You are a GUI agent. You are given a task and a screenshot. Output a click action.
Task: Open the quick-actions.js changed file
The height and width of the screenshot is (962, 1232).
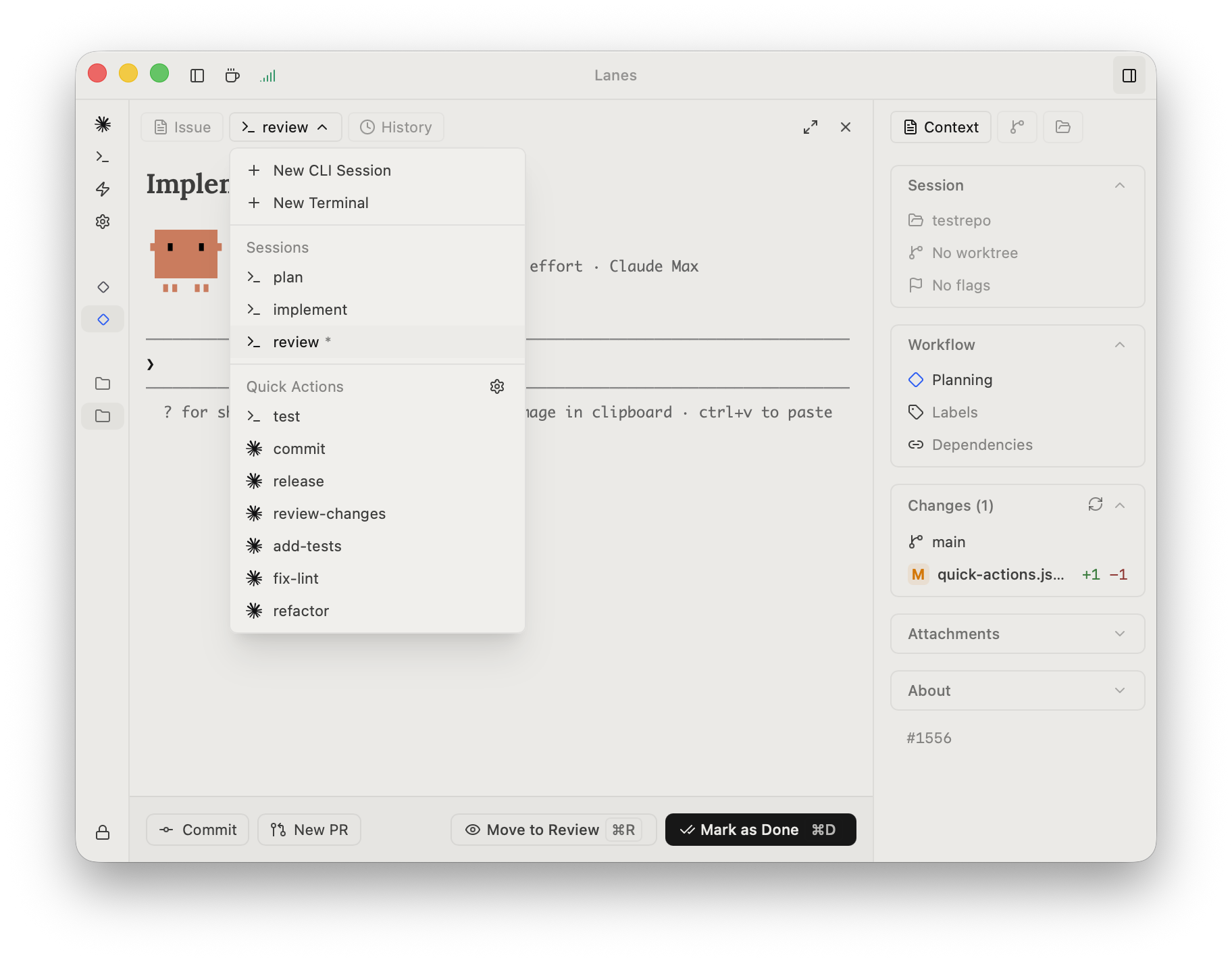1017,574
